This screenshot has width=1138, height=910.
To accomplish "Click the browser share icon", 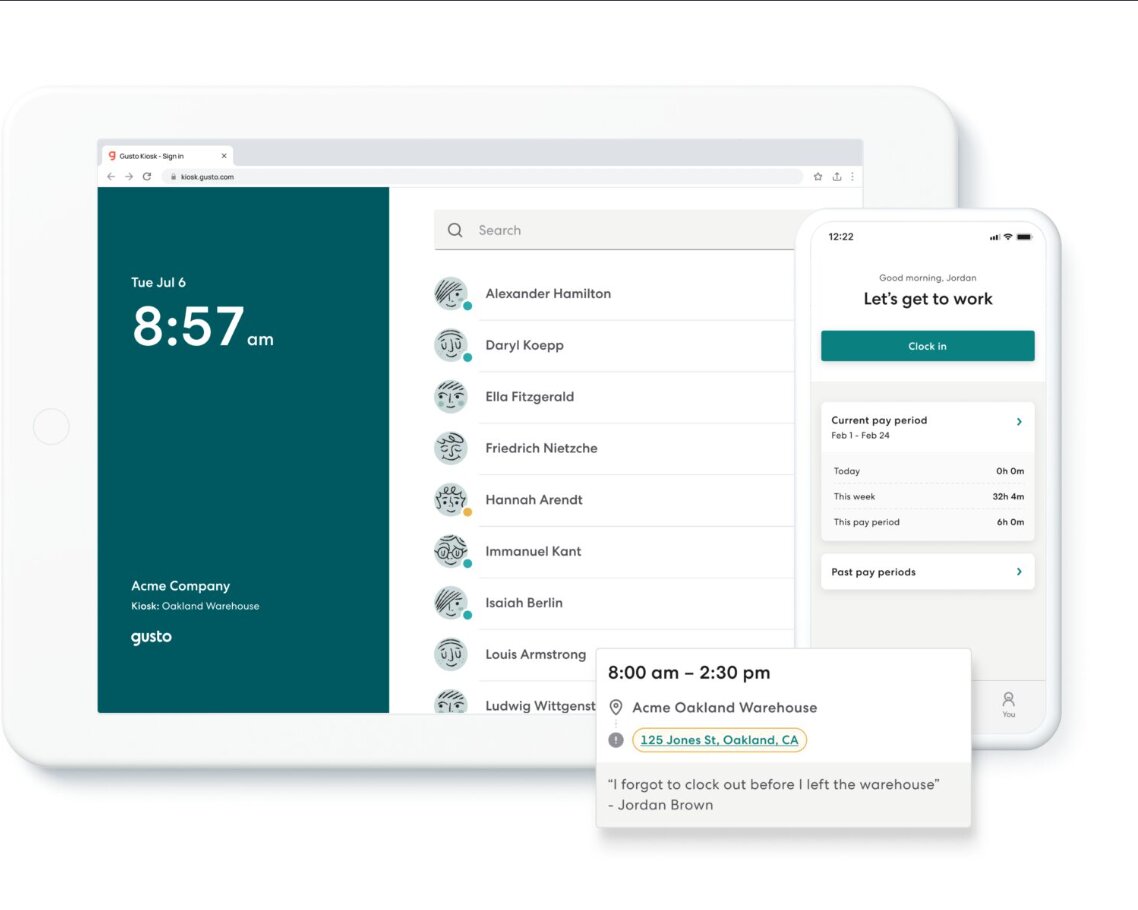I will pos(836,177).
